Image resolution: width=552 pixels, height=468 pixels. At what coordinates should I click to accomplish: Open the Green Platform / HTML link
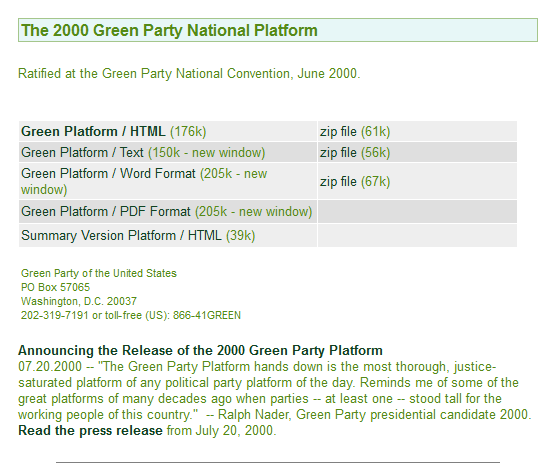tap(93, 131)
